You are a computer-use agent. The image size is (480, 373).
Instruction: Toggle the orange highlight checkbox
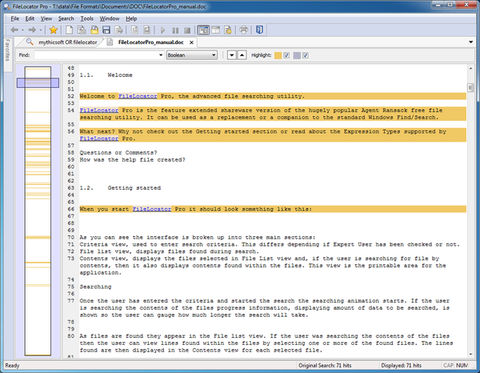(286, 55)
